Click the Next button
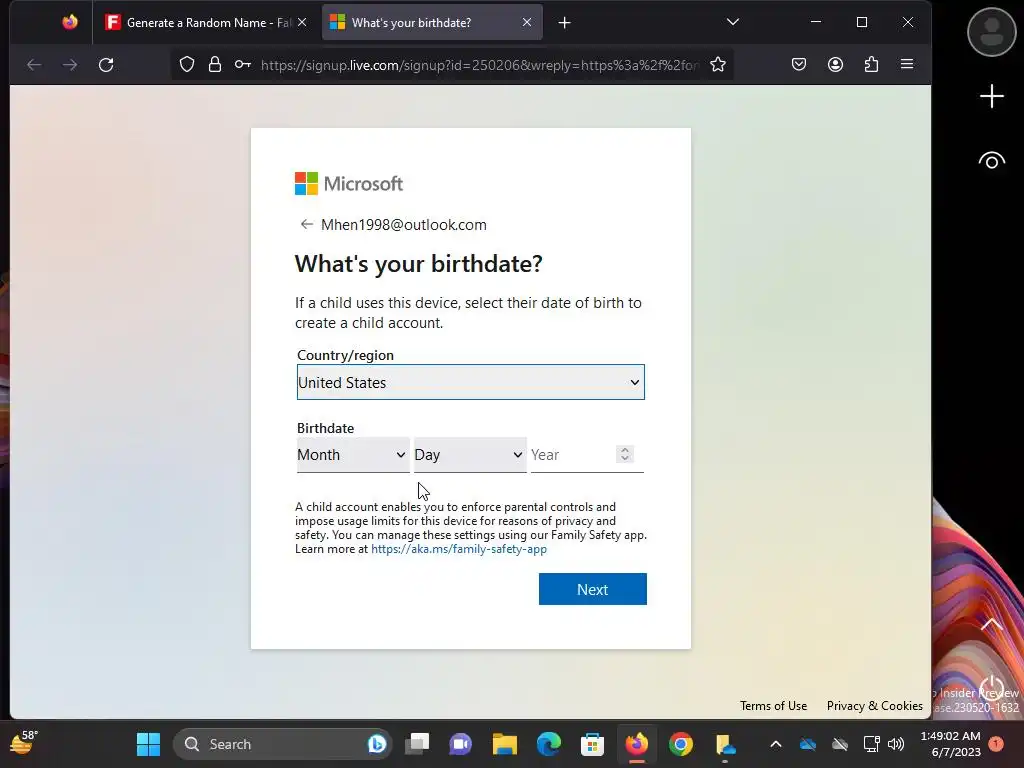 coord(592,589)
